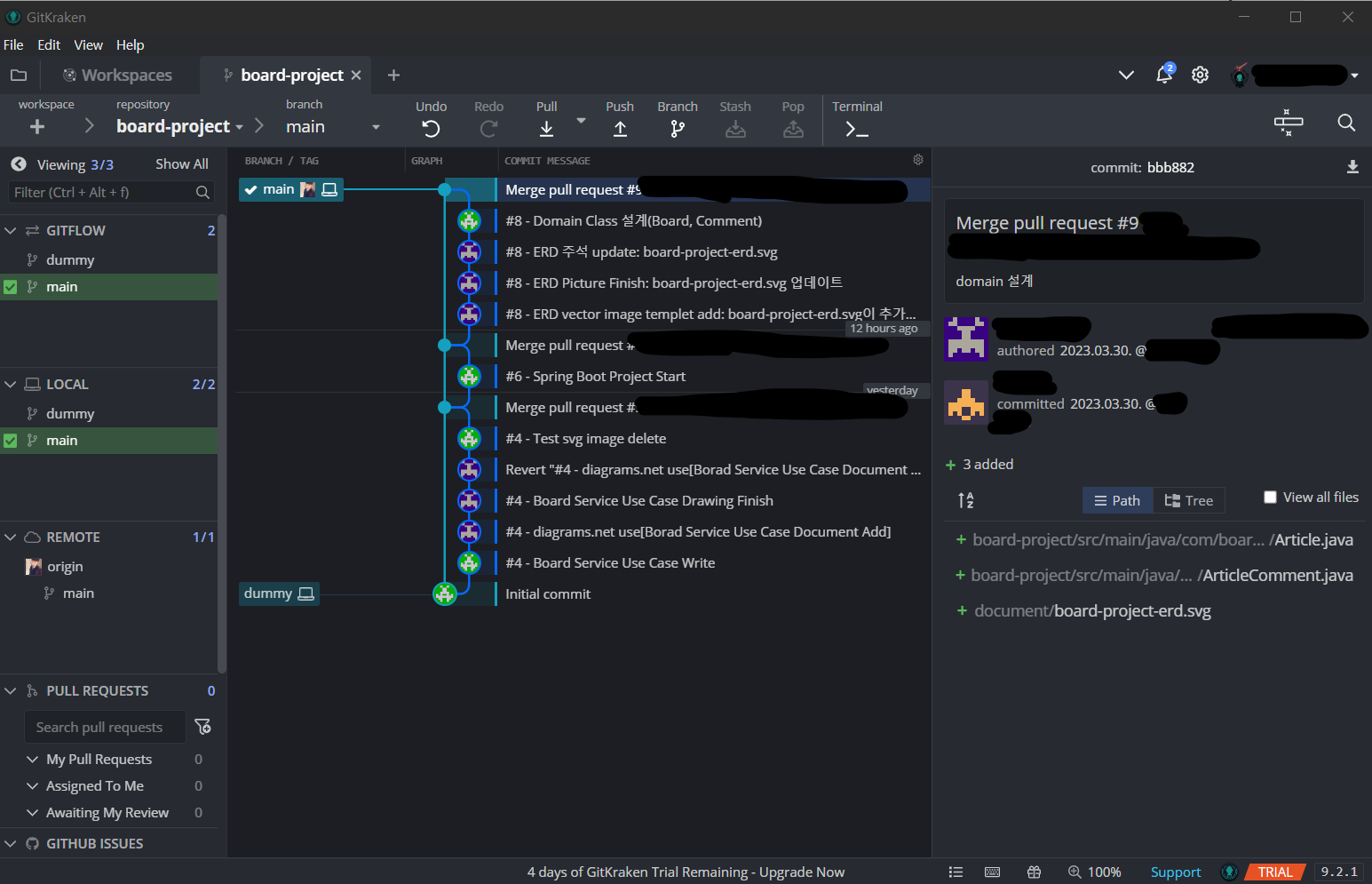1372x884 pixels.
Task: Switch file list to Path view
Action: [x=1117, y=500]
